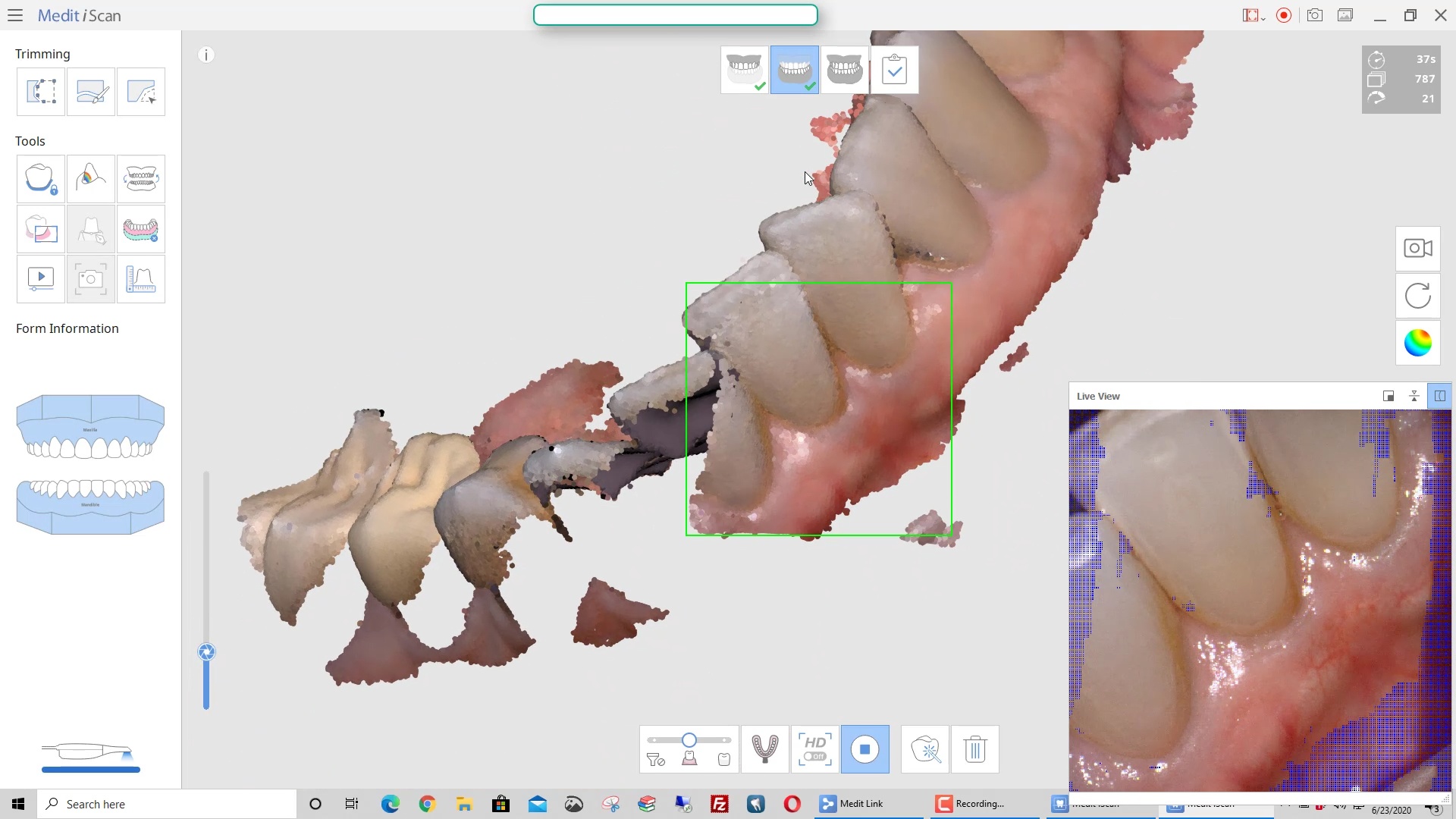Select the mandible form diagram
This screenshot has width=1456, height=819.
click(90, 506)
